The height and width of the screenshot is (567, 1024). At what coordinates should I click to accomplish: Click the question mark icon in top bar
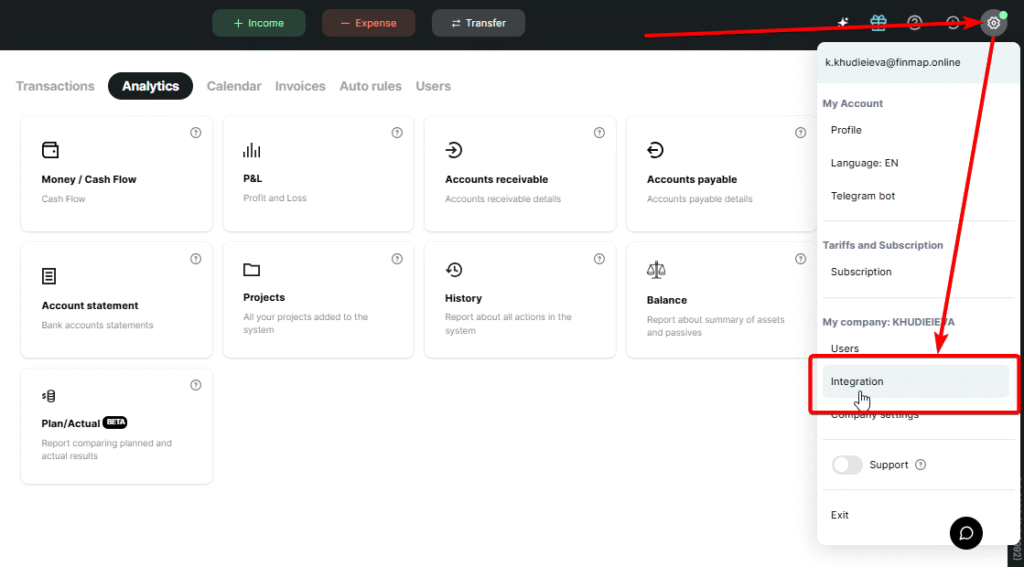(914, 23)
